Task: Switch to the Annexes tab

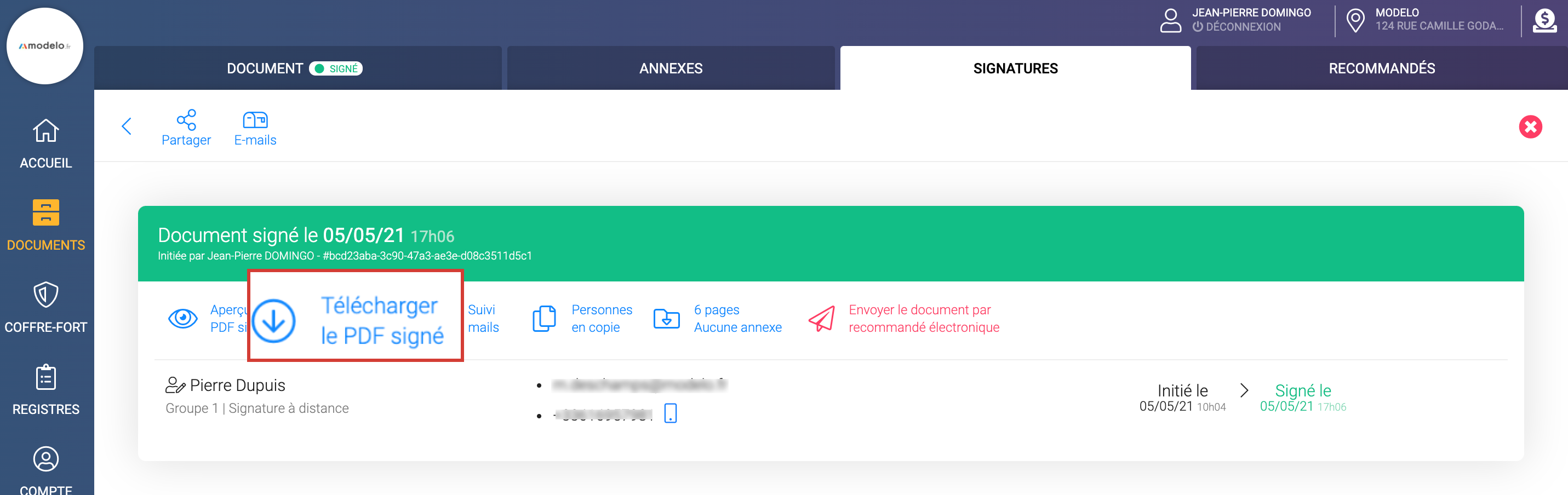Action: 670,68
